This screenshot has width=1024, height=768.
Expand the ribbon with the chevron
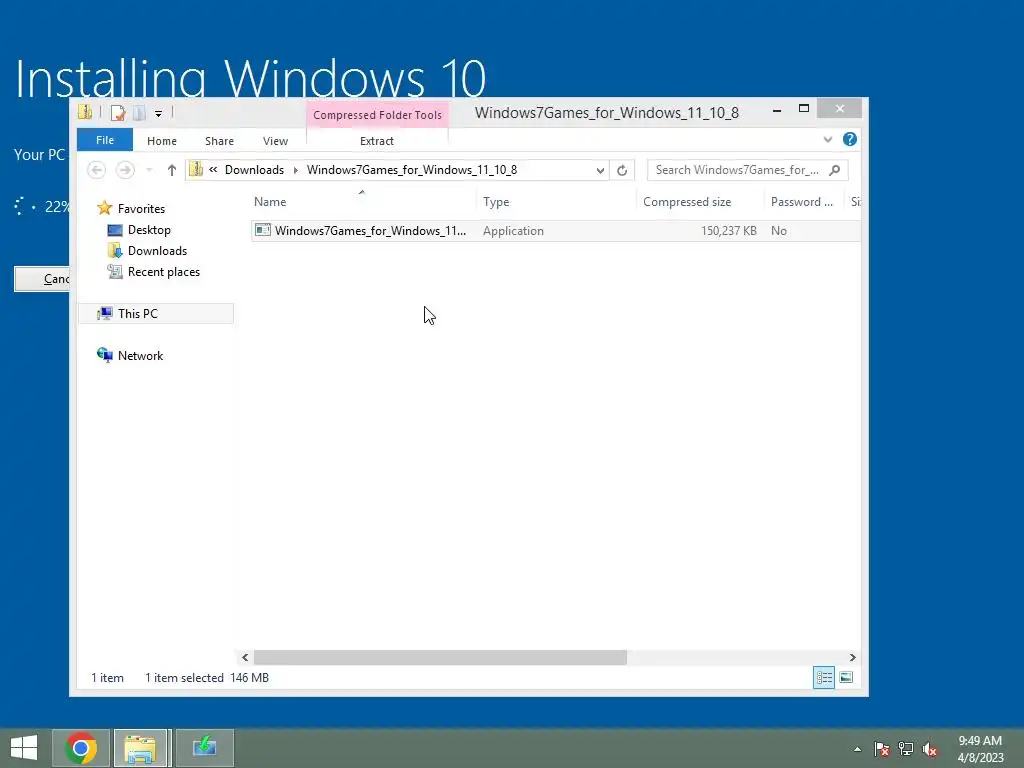click(x=827, y=140)
